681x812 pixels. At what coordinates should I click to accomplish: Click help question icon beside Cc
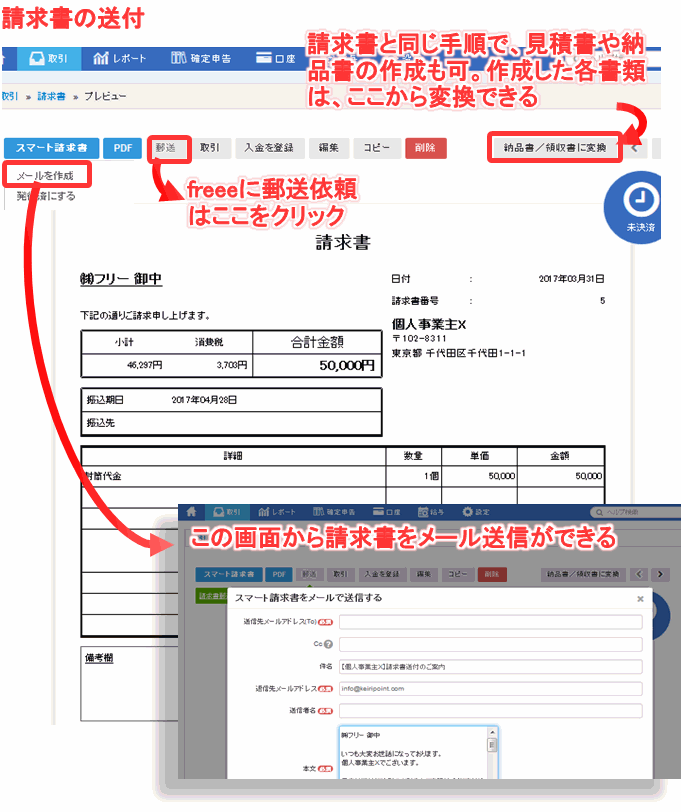pyautogui.click(x=328, y=644)
